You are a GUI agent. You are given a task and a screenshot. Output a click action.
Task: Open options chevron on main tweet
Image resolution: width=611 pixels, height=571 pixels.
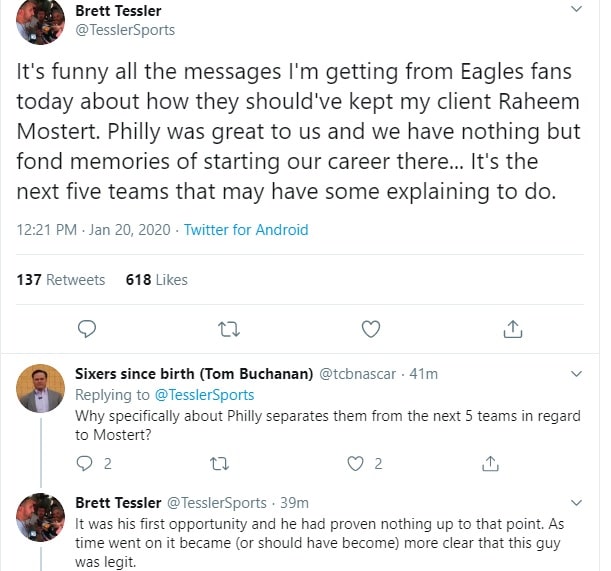pyautogui.click(x=576, y=9)
